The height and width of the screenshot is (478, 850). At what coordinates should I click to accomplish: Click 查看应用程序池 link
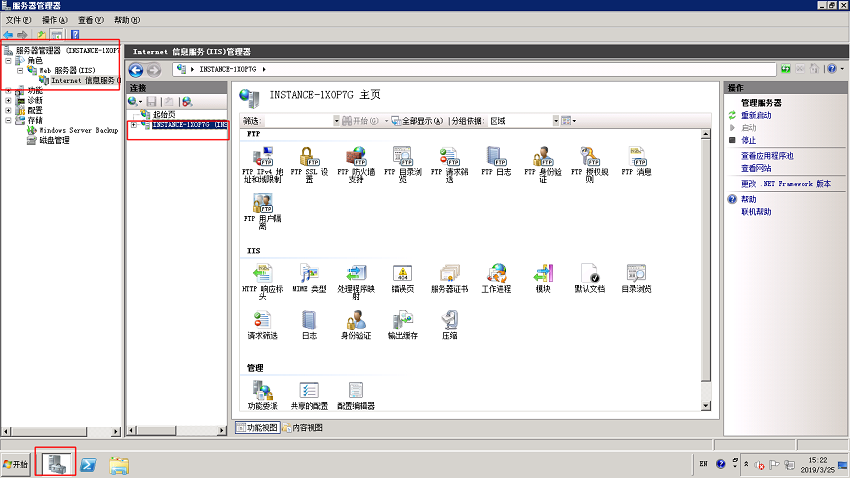click(x=767, y=156)
